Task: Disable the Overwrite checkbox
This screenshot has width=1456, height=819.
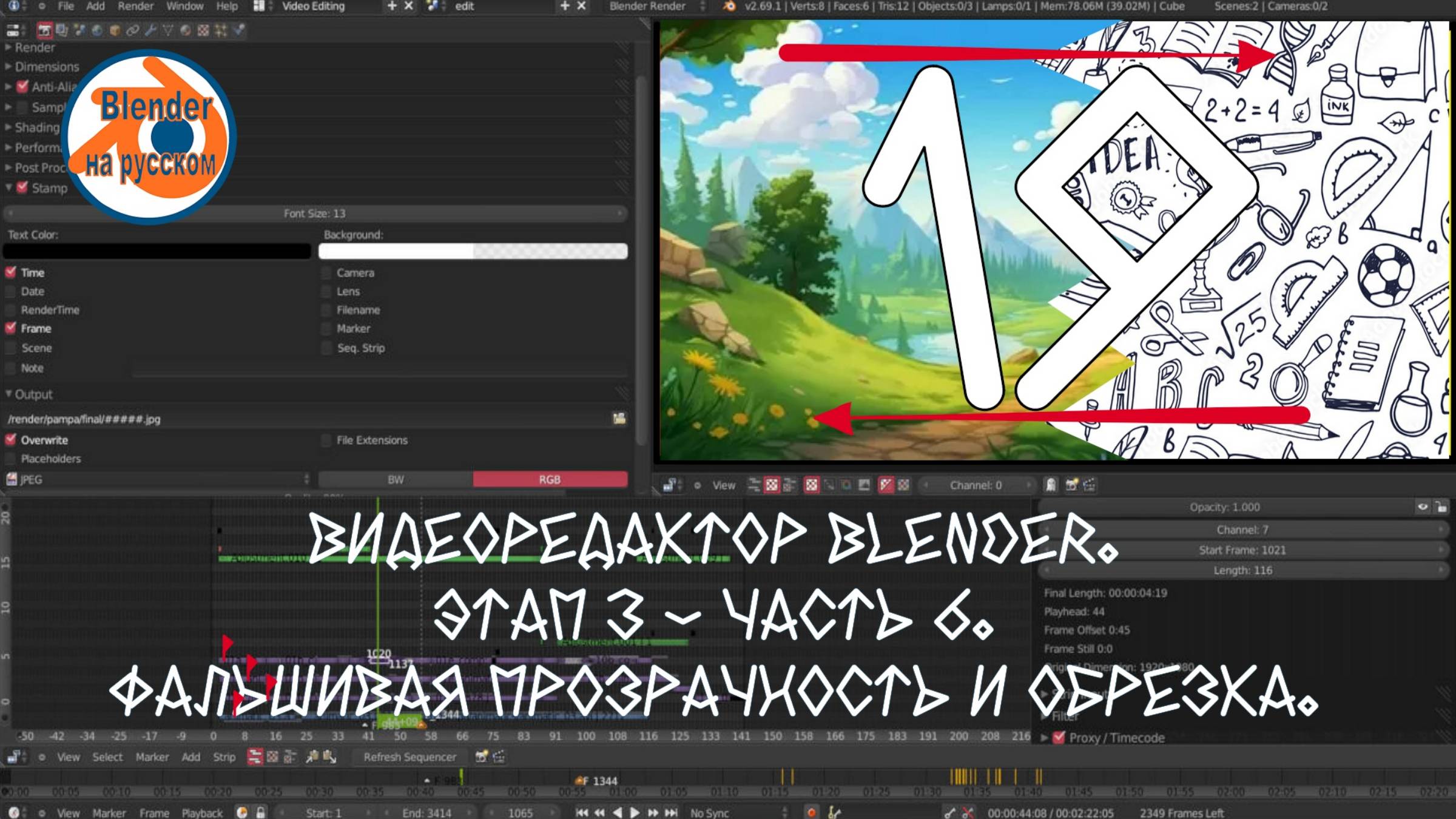Action: 11,440
